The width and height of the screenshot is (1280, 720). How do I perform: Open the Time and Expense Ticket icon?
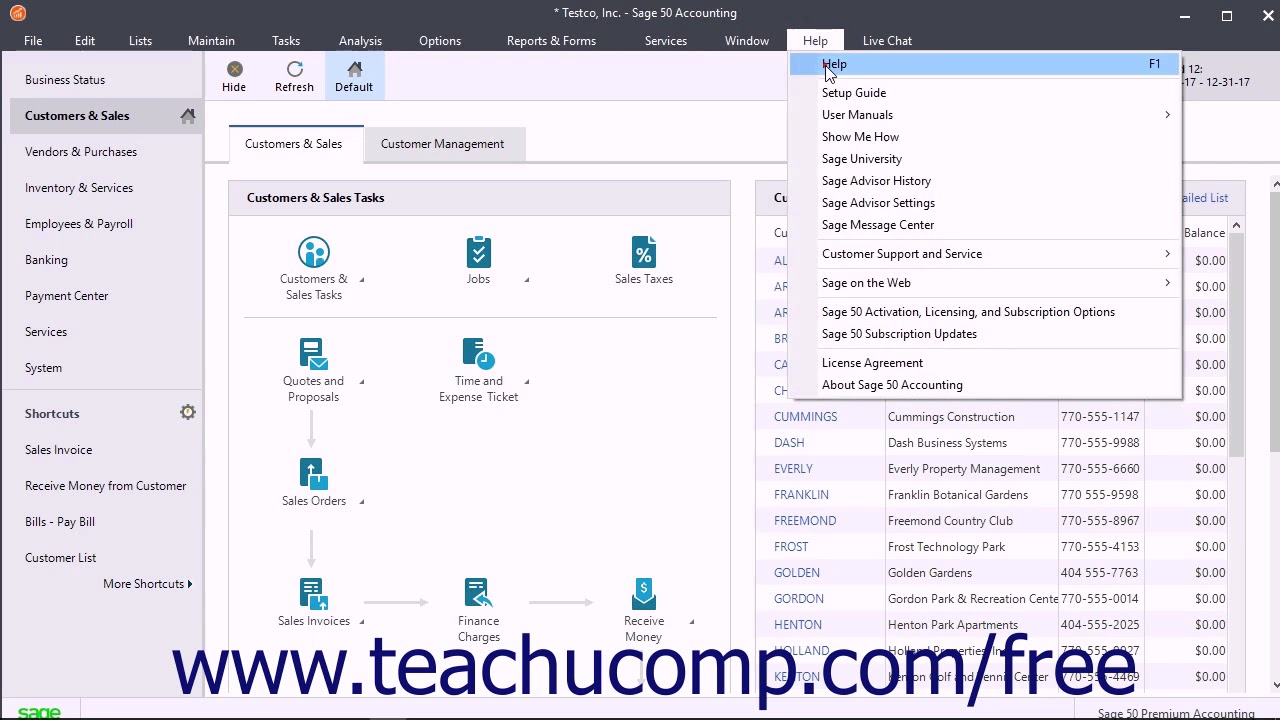click(x=478, y=355)
